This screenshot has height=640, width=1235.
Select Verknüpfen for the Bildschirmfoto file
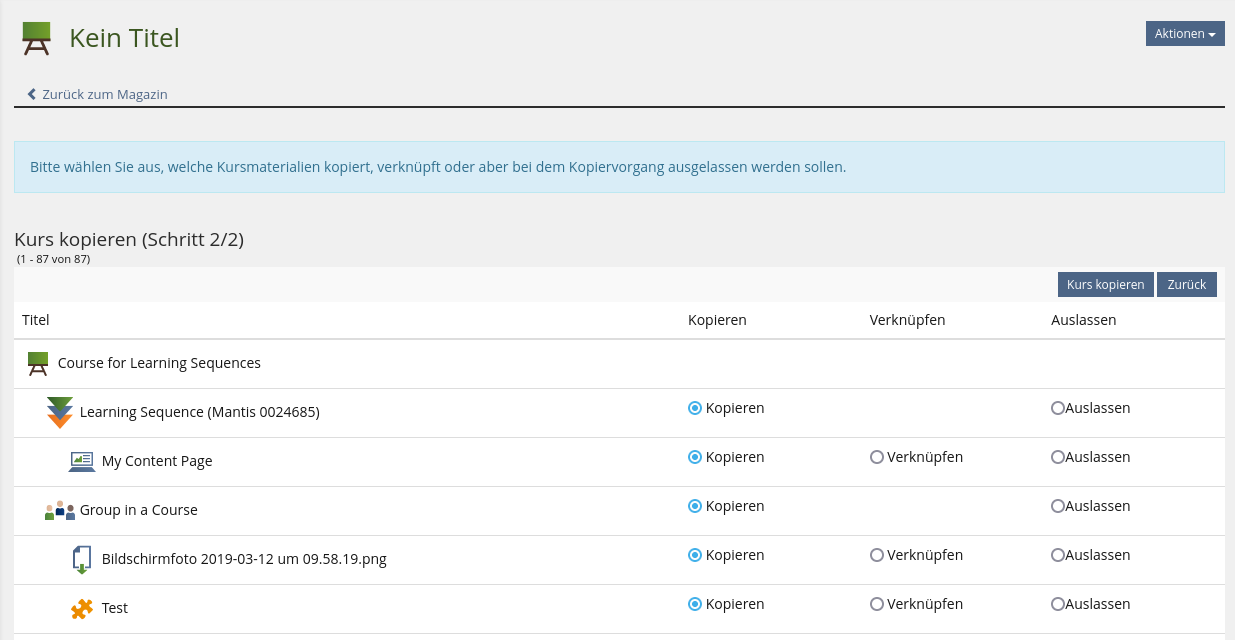(877, 555)
